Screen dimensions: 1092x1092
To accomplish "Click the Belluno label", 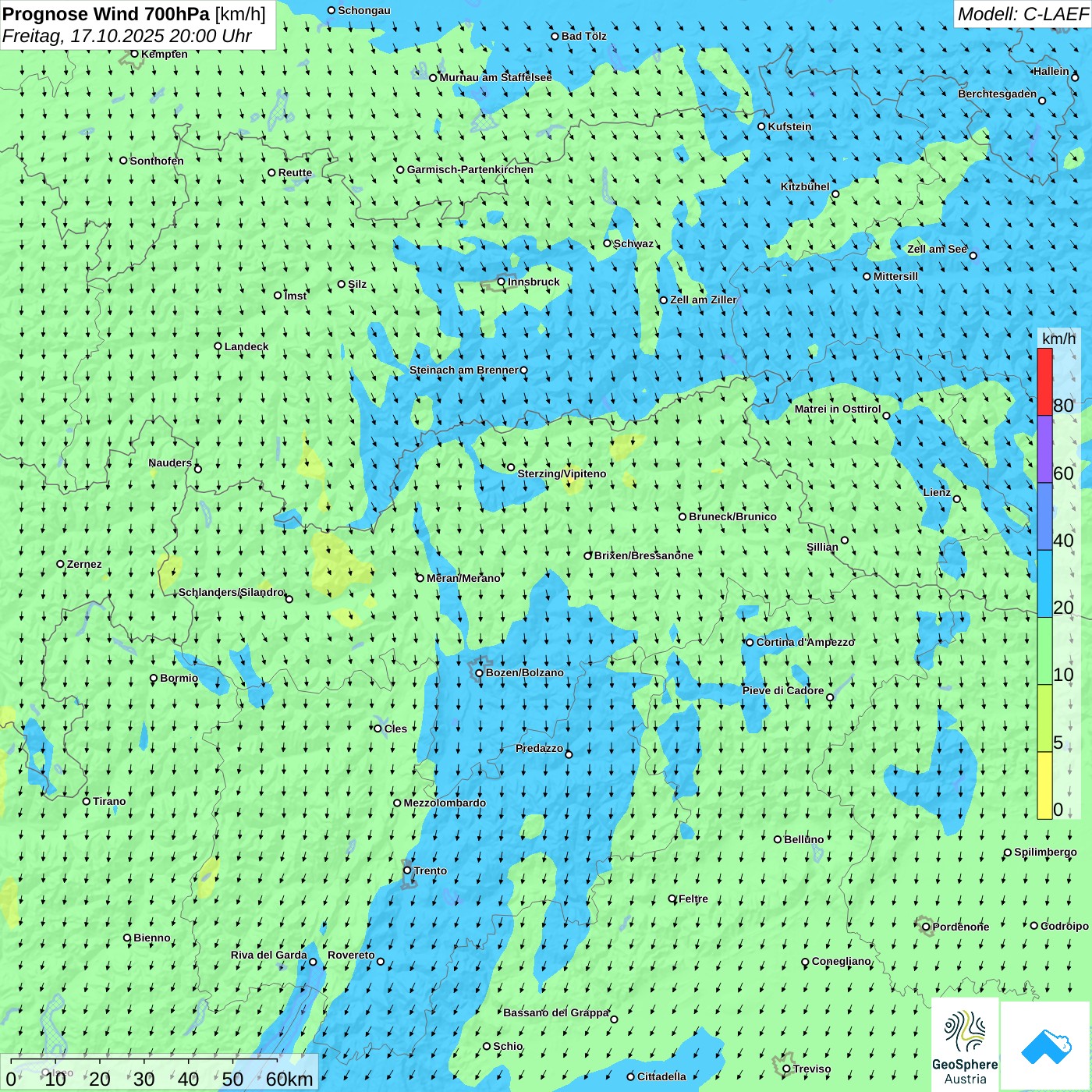I will pos(803,839).
